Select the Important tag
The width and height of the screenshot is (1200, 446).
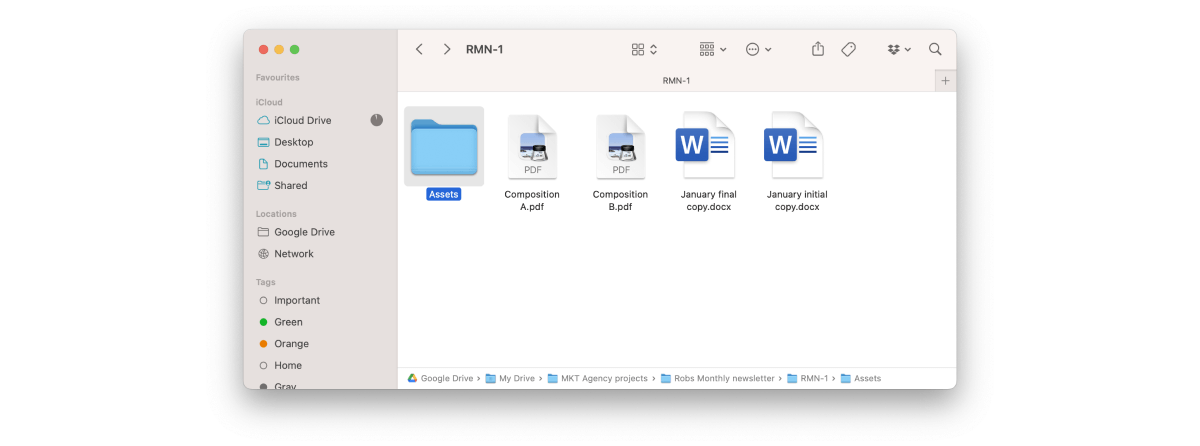(x=290, y=300)
